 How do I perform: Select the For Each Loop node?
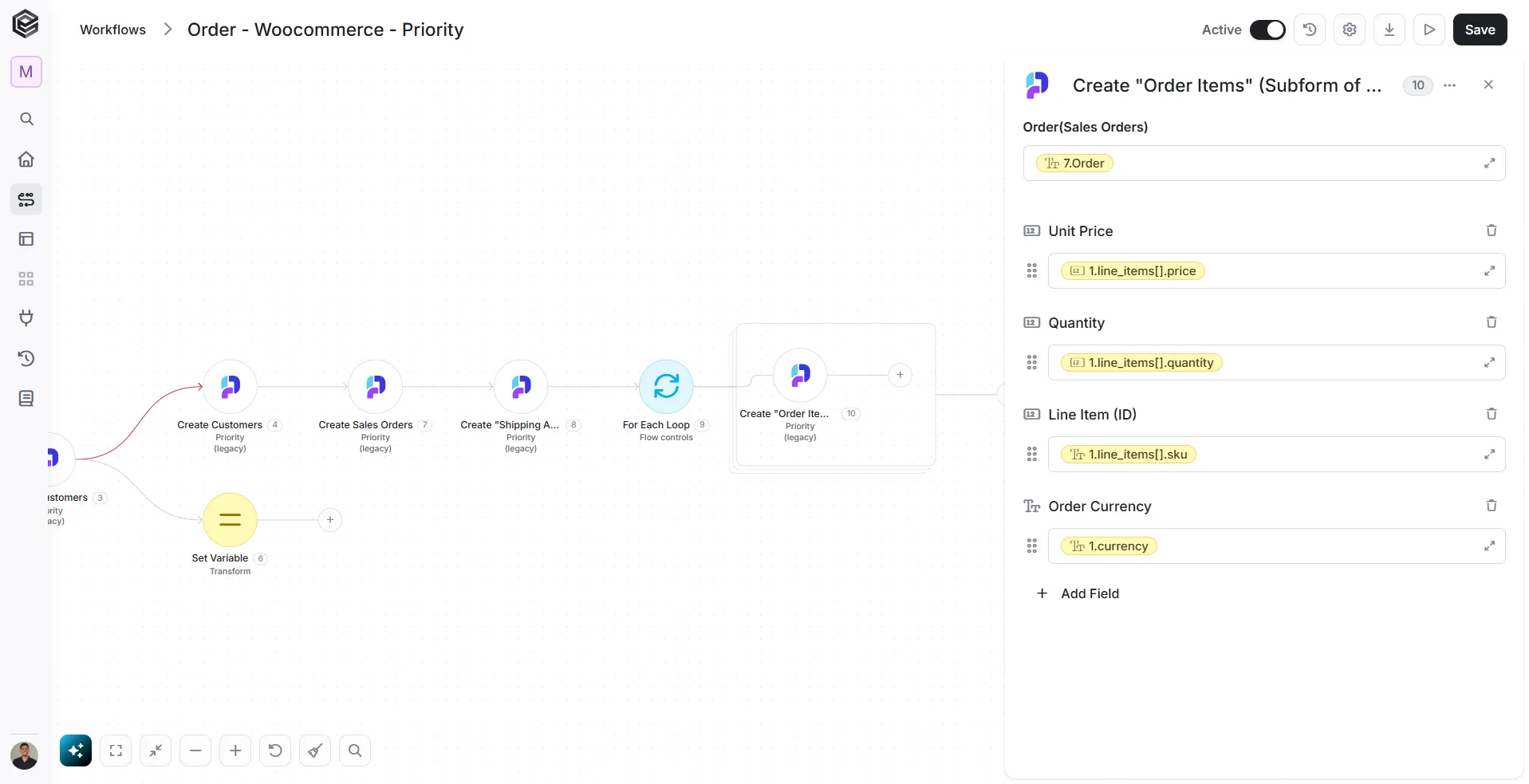point(666,387)
